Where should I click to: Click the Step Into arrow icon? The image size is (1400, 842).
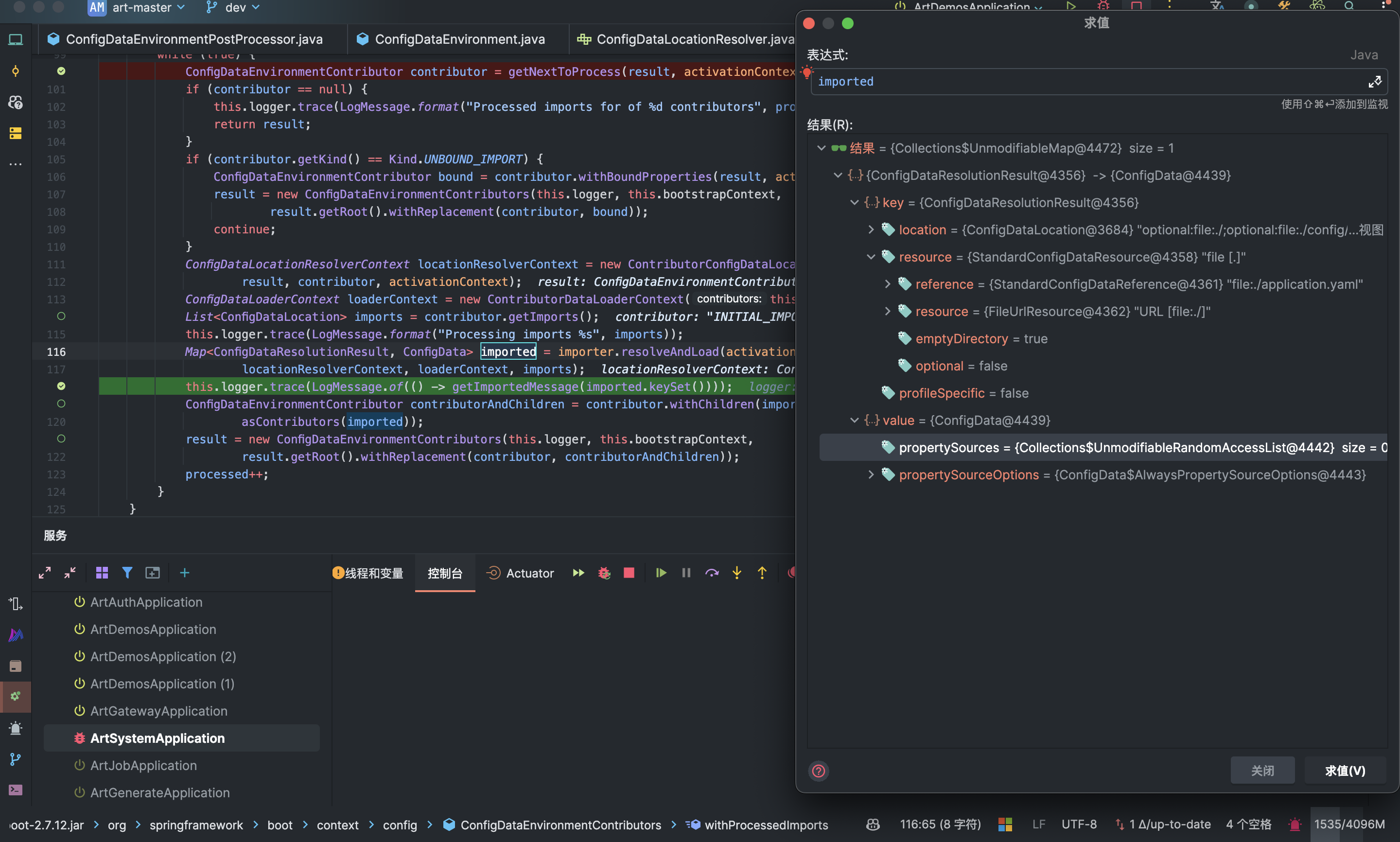736,573
